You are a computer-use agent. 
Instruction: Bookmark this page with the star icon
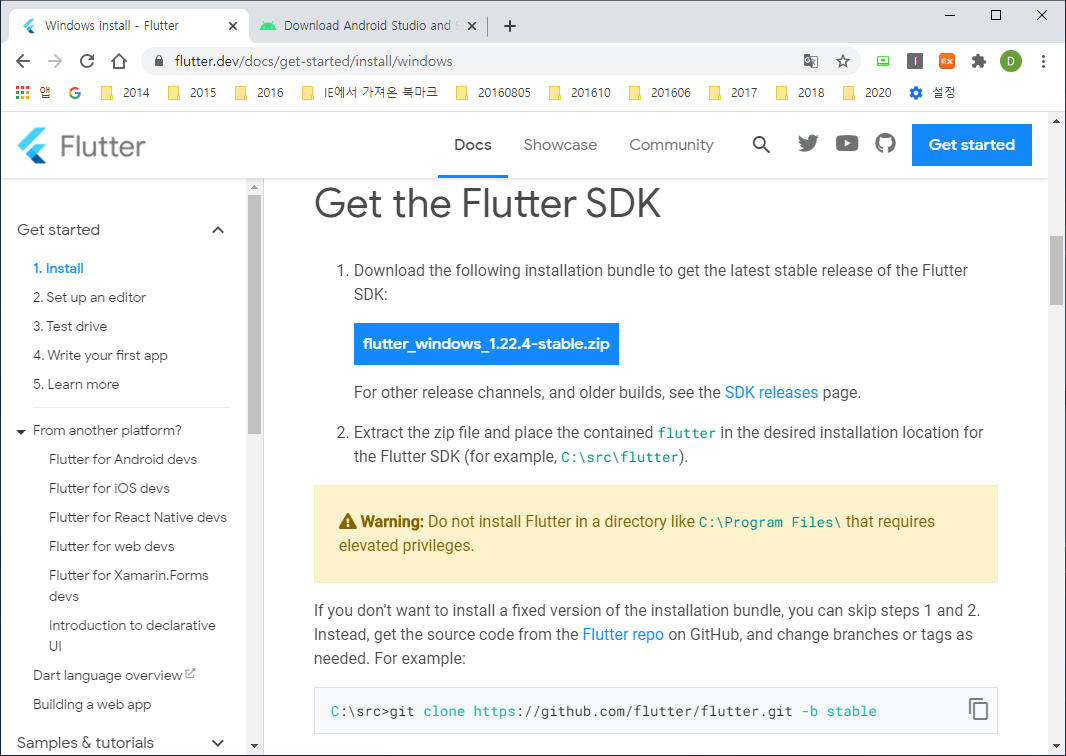[843, 61]
